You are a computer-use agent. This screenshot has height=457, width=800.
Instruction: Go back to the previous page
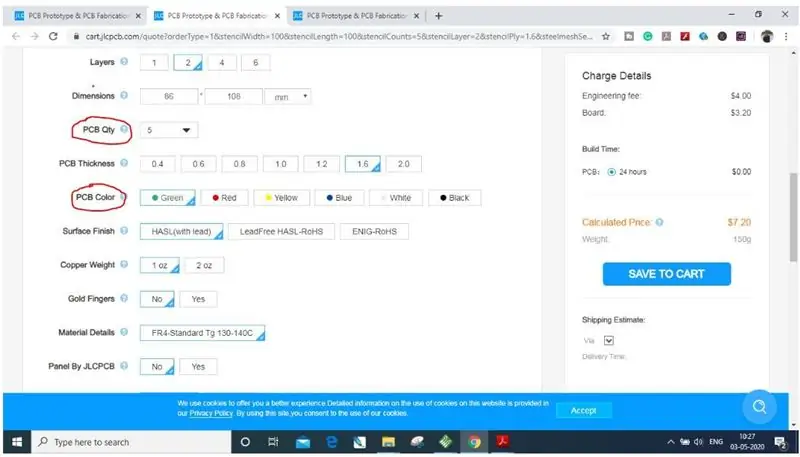[16, 36]
